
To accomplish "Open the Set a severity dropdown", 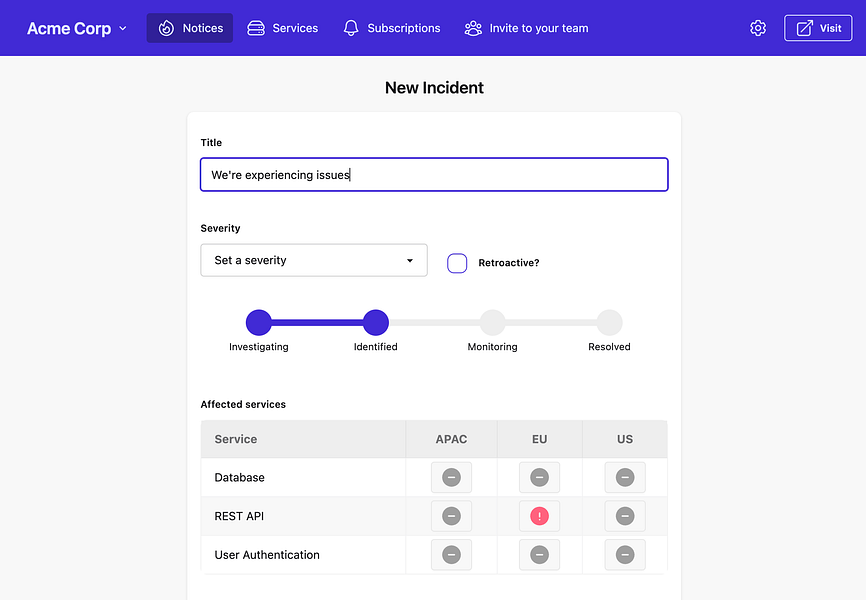I will pyautogui.click(x=314, y=260).
